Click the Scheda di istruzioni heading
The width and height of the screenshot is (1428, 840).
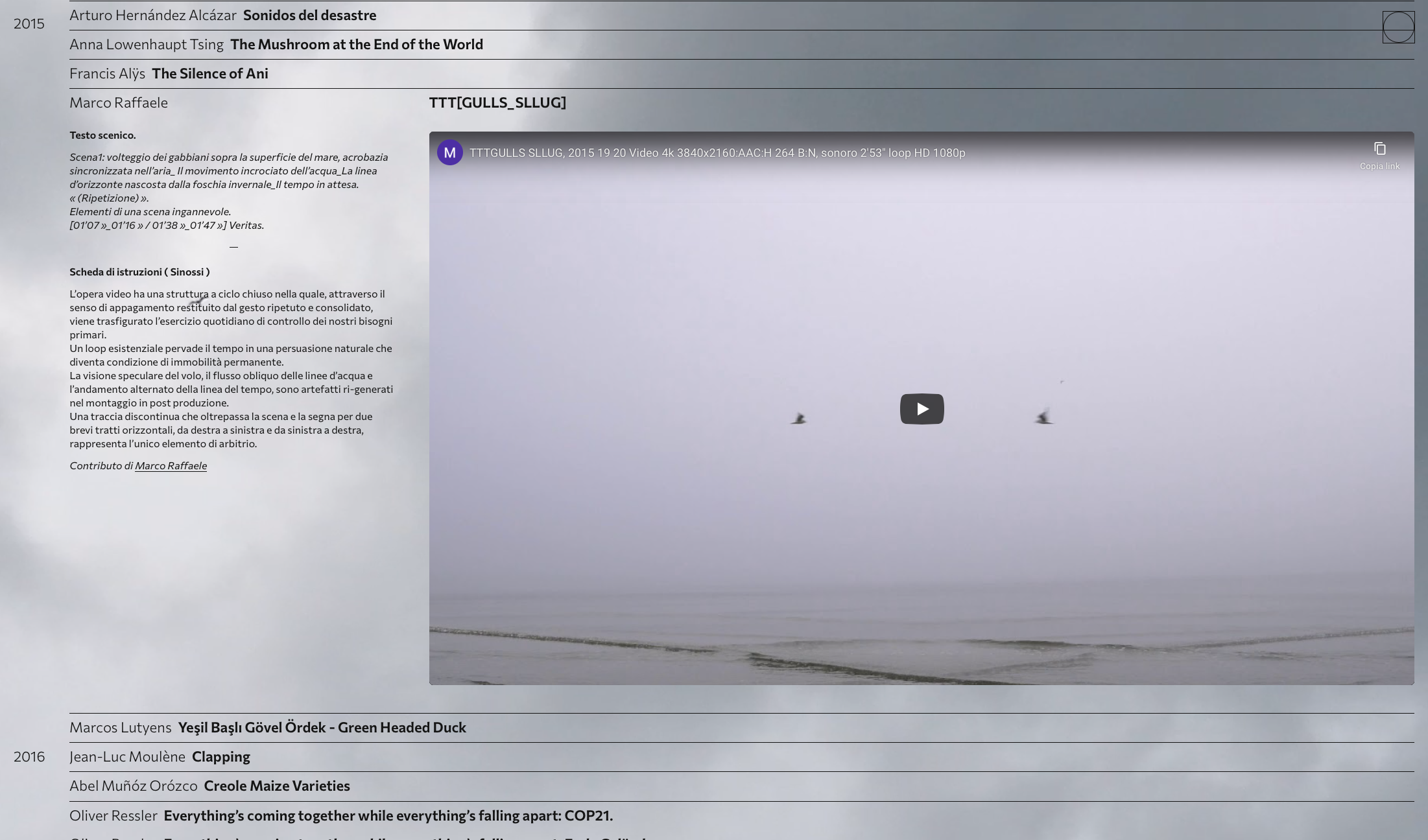pyautogui.click(x=139, y=272)
